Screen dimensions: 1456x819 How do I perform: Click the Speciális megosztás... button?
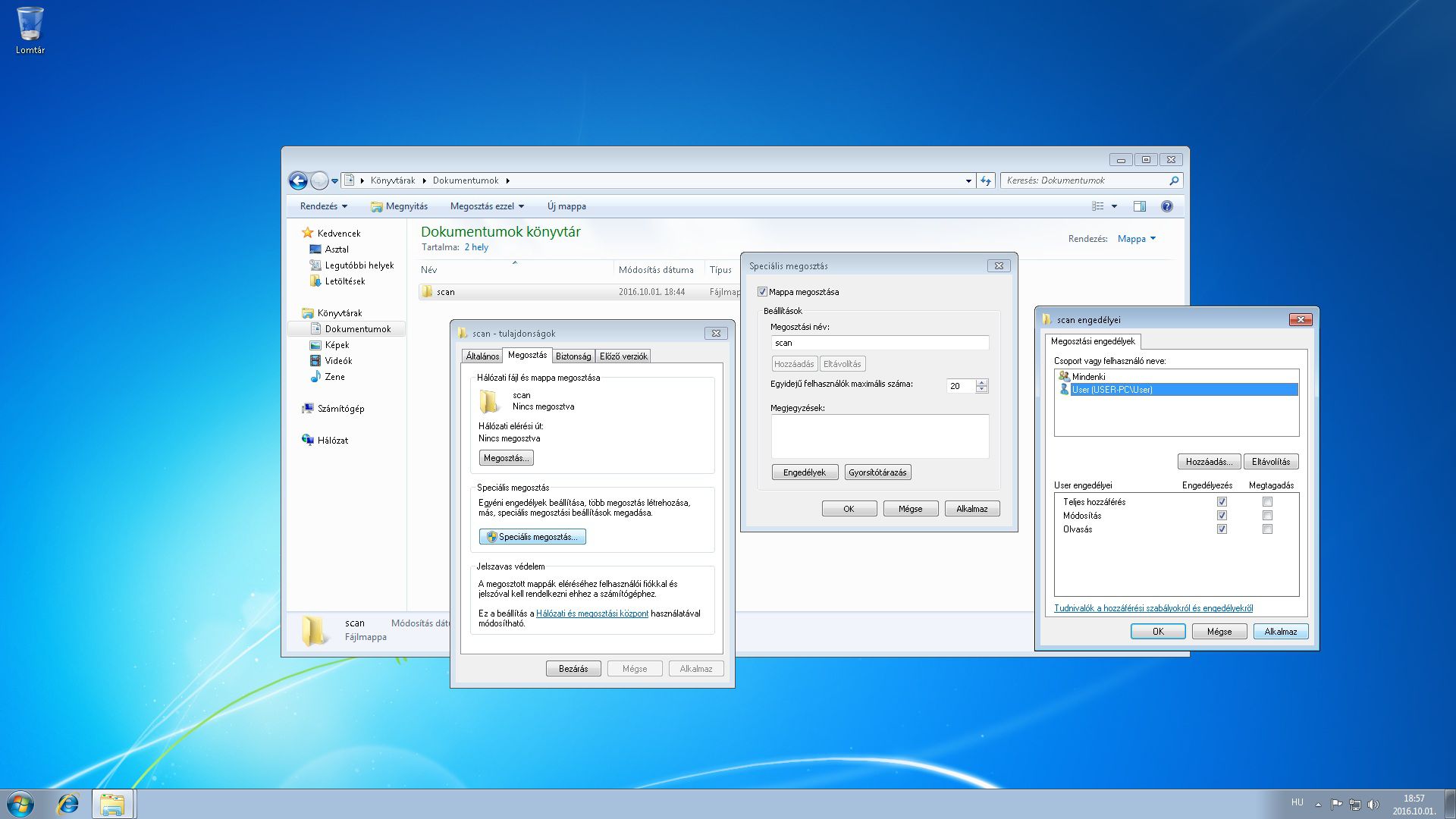tap(532, 537)
